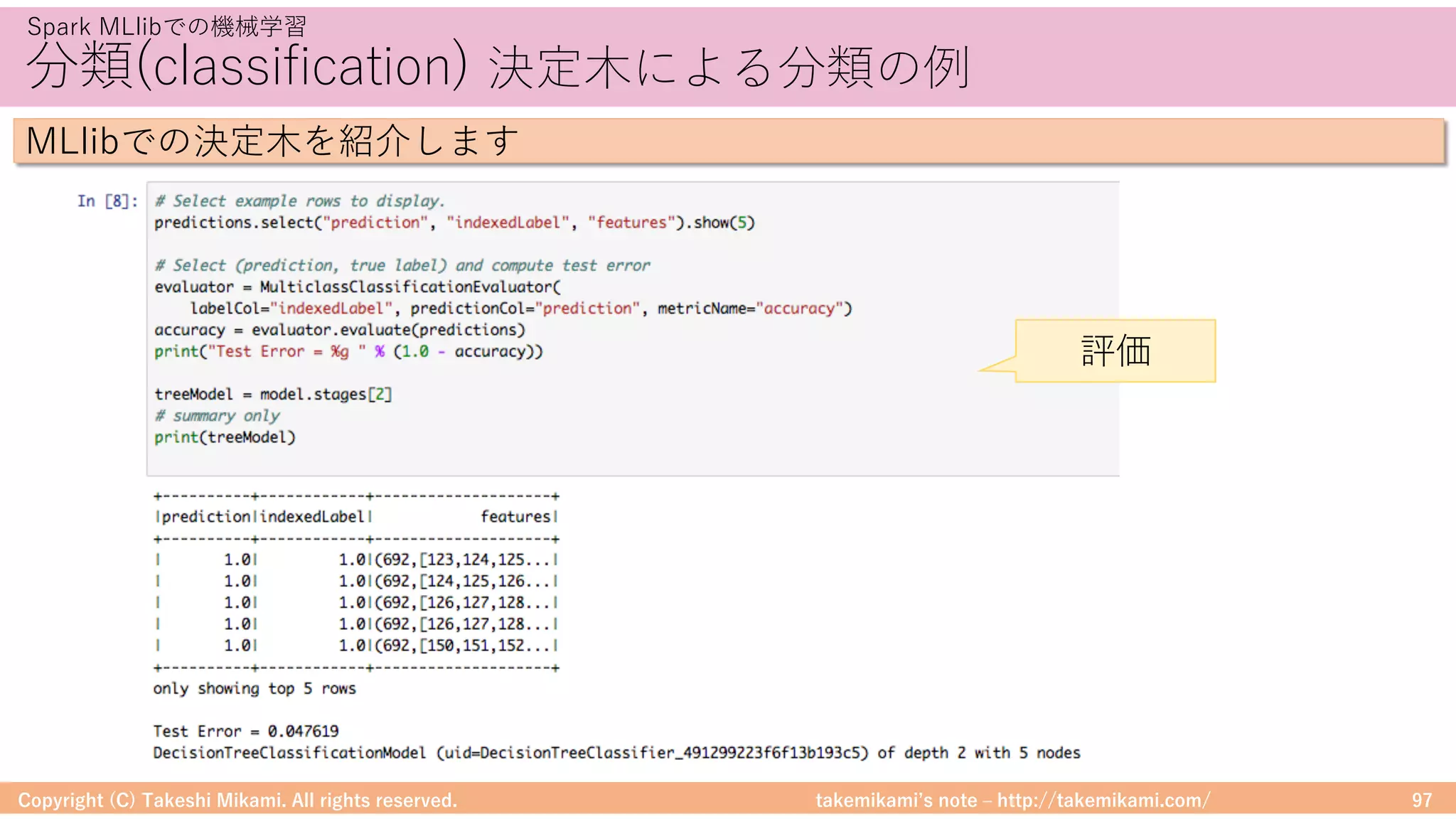Screen dimensions: 1456x819
Task: Click the 'prediction' column header in output
Action: (205, 517)
